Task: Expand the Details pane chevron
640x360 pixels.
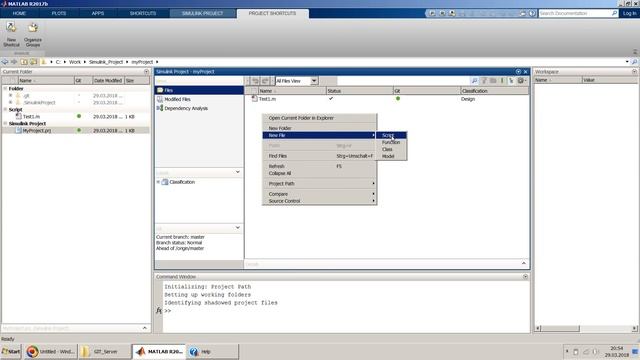Action: coord(524,264)
